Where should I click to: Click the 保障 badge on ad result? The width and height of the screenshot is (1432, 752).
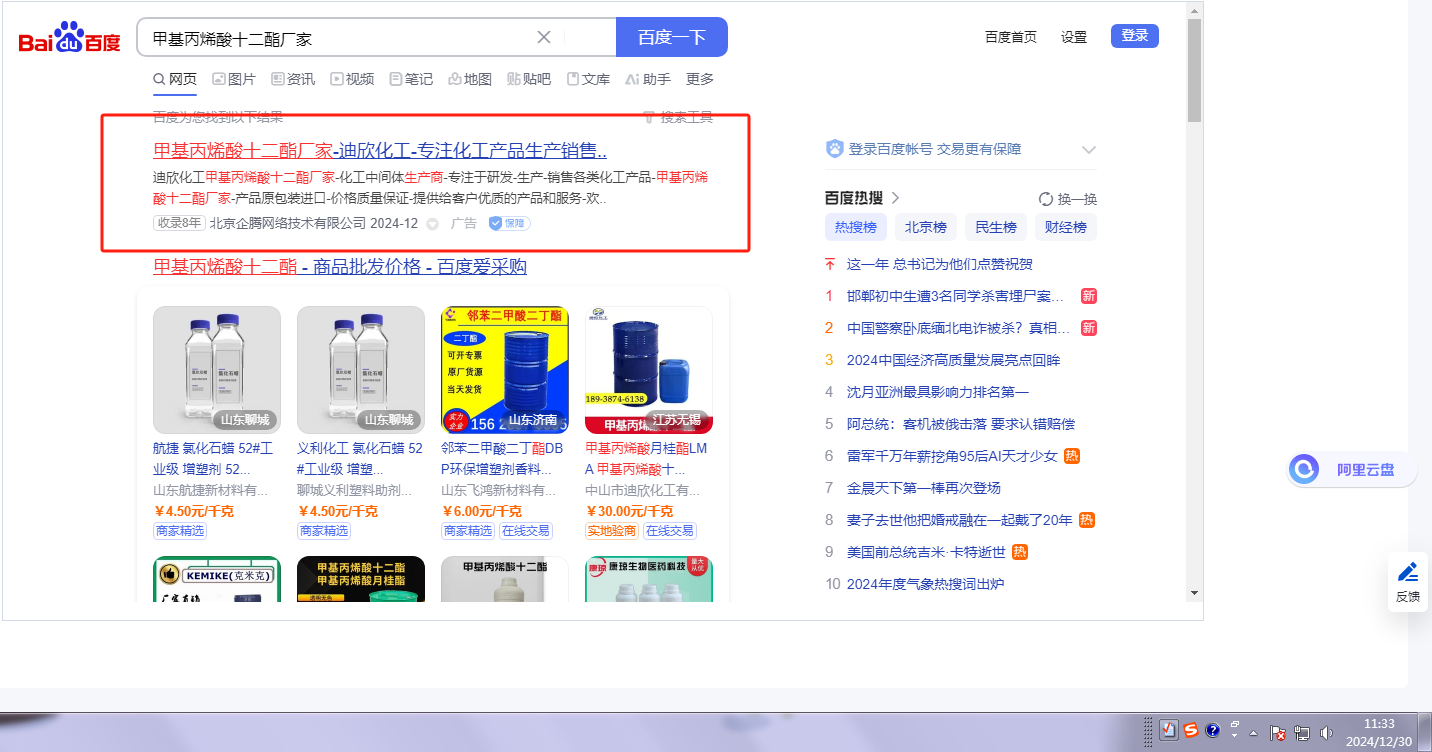[509, 223]
